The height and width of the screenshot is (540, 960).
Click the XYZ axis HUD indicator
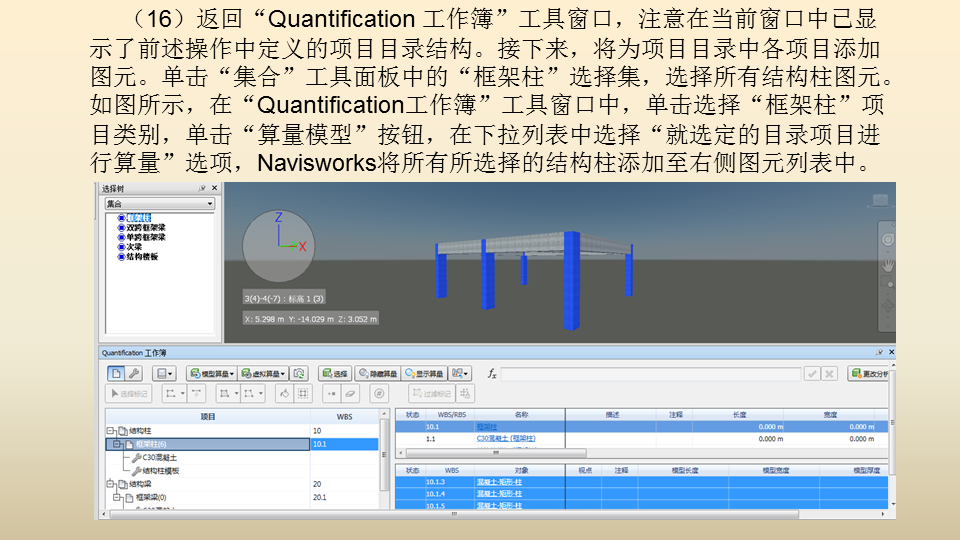click(279, 246)
